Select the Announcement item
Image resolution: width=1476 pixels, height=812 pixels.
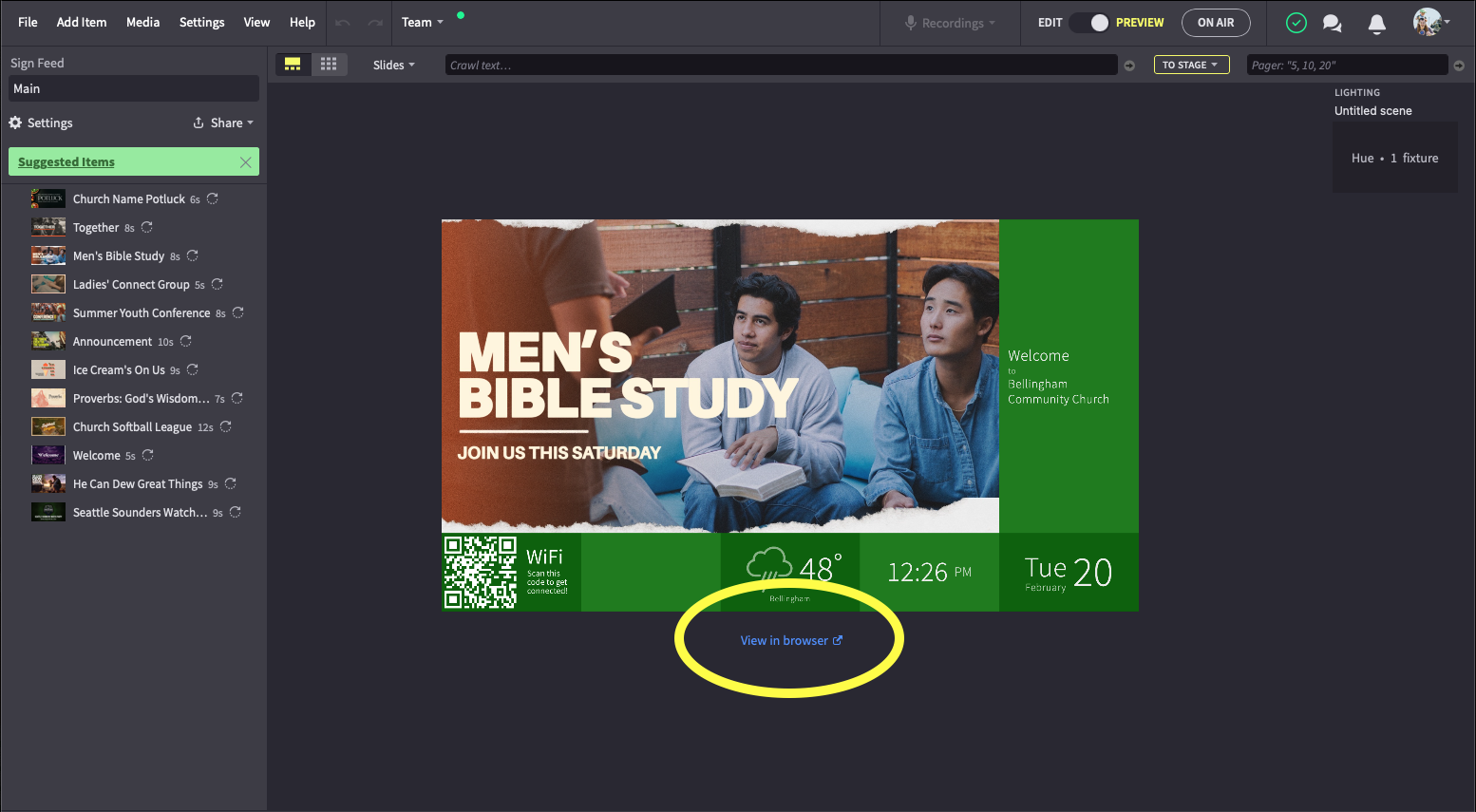click(112, 342)
